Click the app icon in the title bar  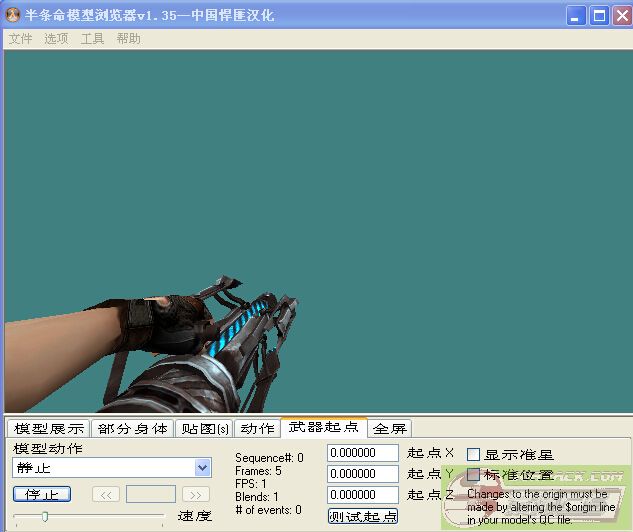14,15
